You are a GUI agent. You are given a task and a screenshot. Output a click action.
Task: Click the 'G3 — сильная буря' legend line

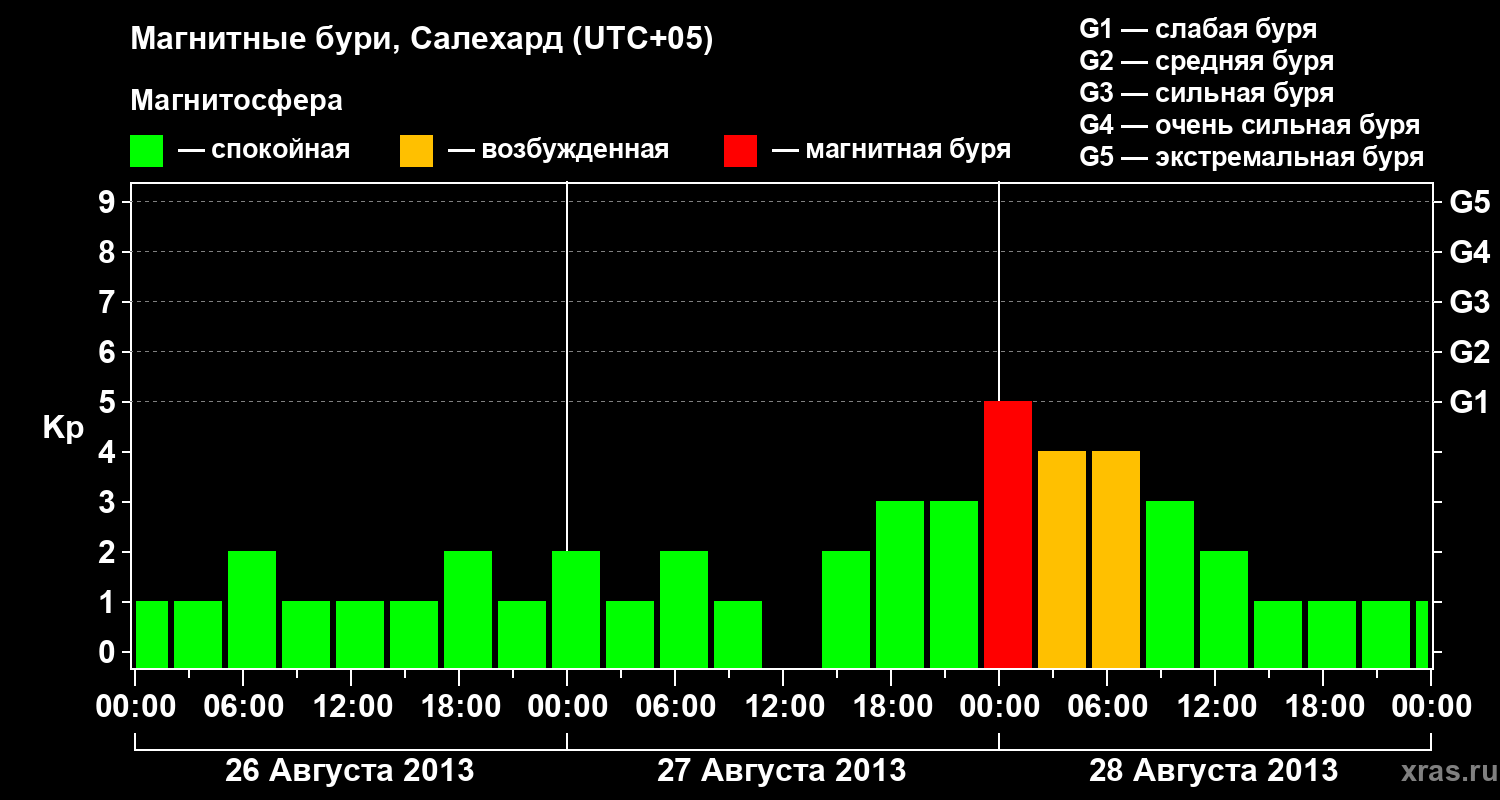pyautogui.click(x=1207, y=93)
